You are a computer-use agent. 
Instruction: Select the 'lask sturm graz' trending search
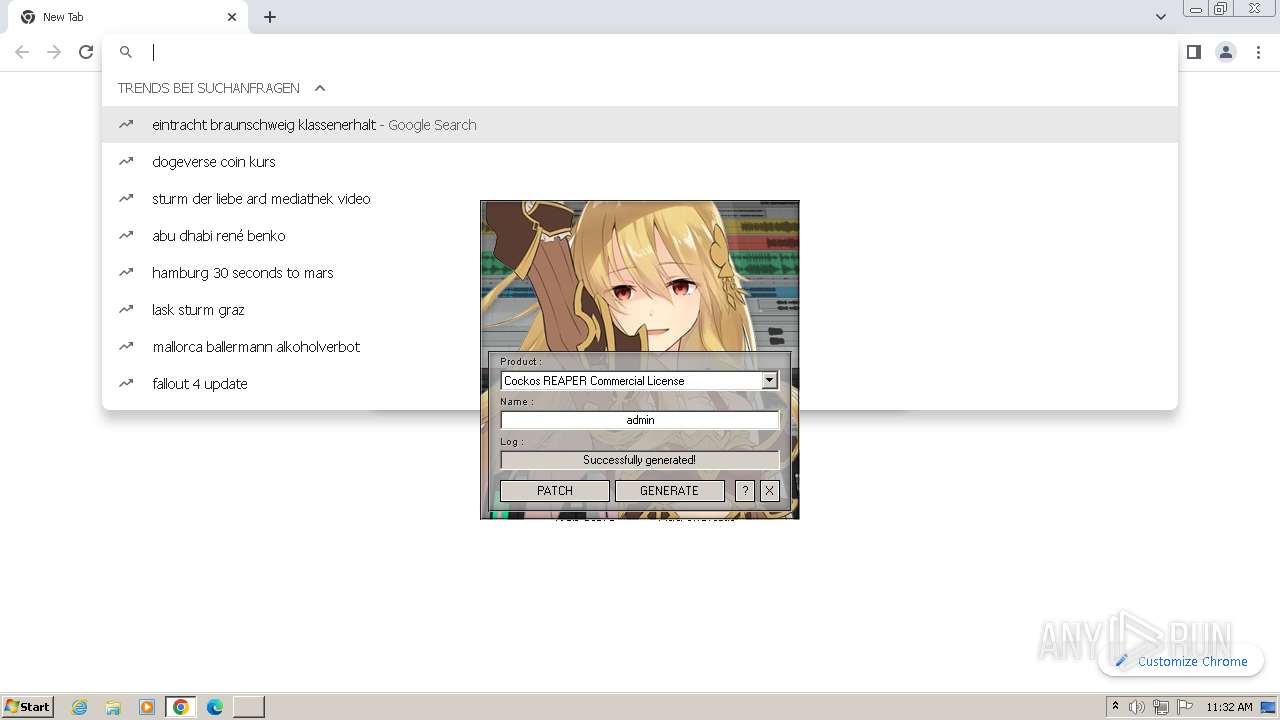tap(291, 310)
